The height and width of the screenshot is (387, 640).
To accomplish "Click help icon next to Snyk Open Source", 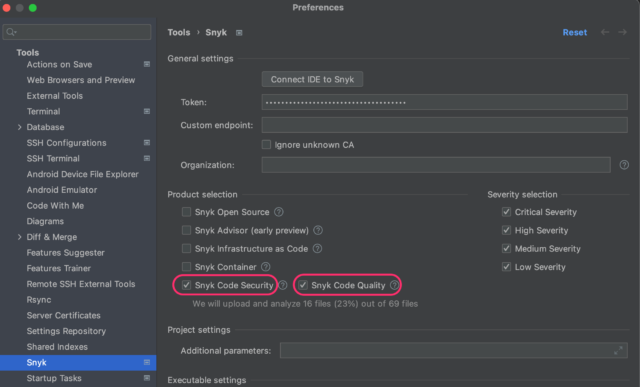I will coord(279,212).
